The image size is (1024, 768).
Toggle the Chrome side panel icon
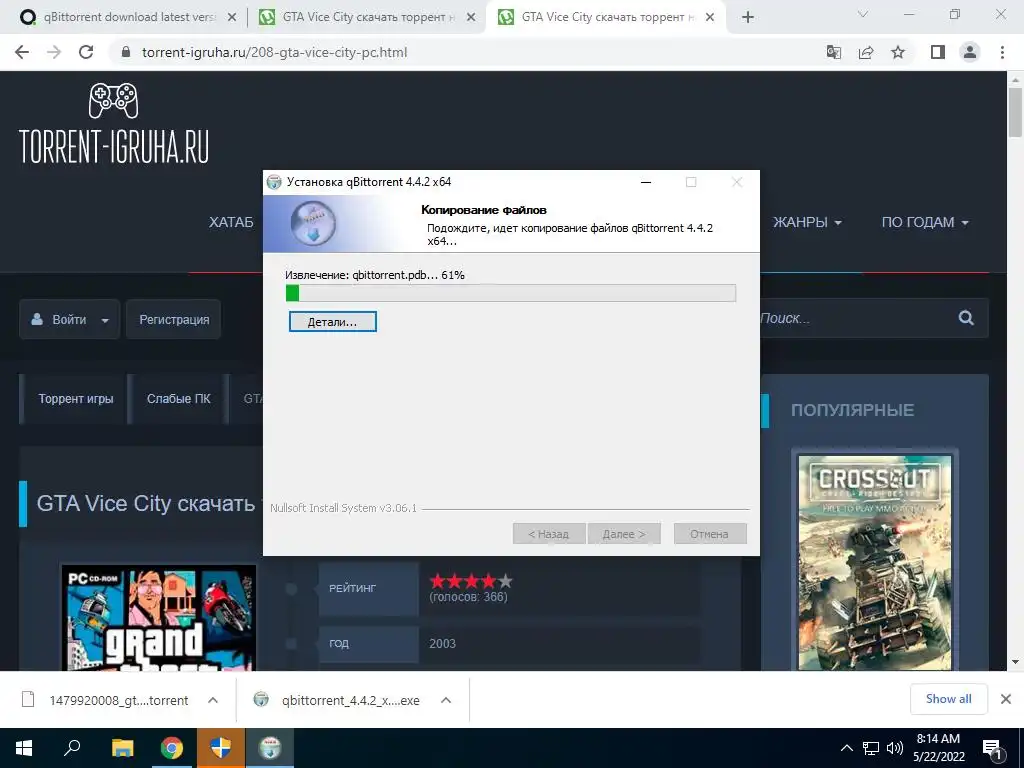938,52
